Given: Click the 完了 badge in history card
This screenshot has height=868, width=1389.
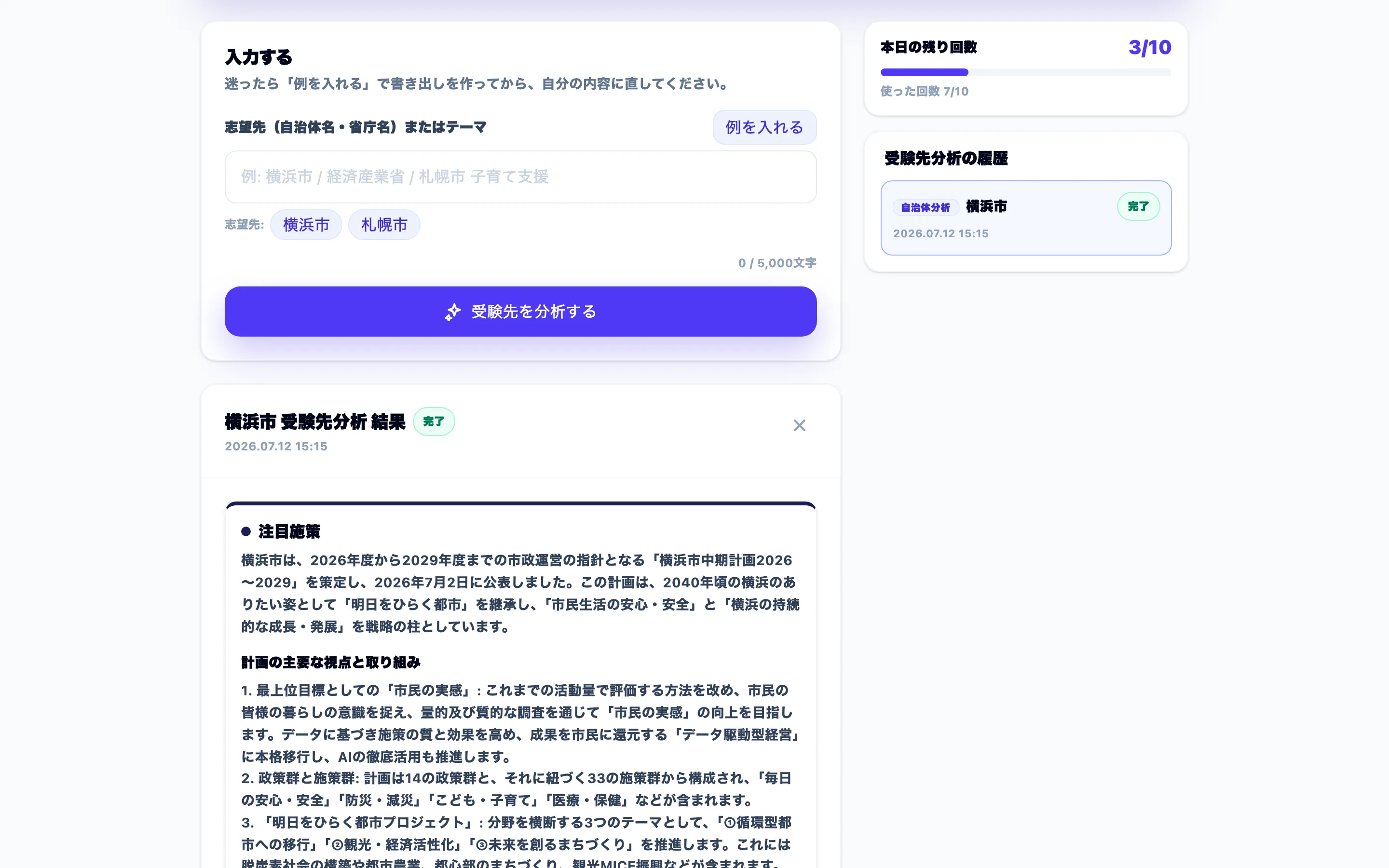Looking at the screenshot, I should [1138, 206].
